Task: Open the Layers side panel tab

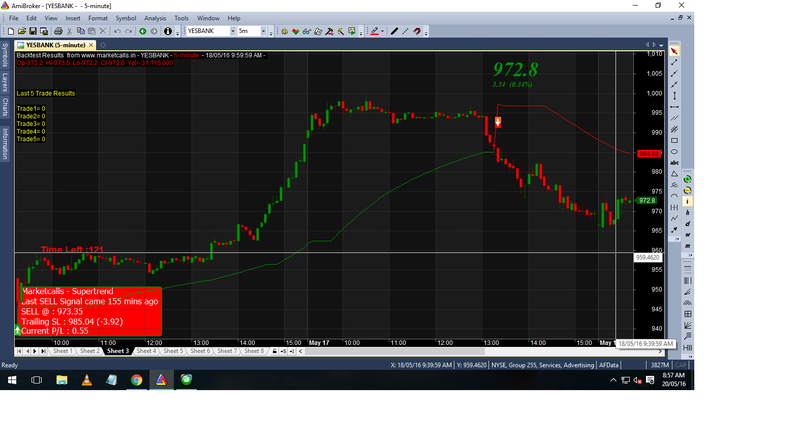Action: click(5, 82)
